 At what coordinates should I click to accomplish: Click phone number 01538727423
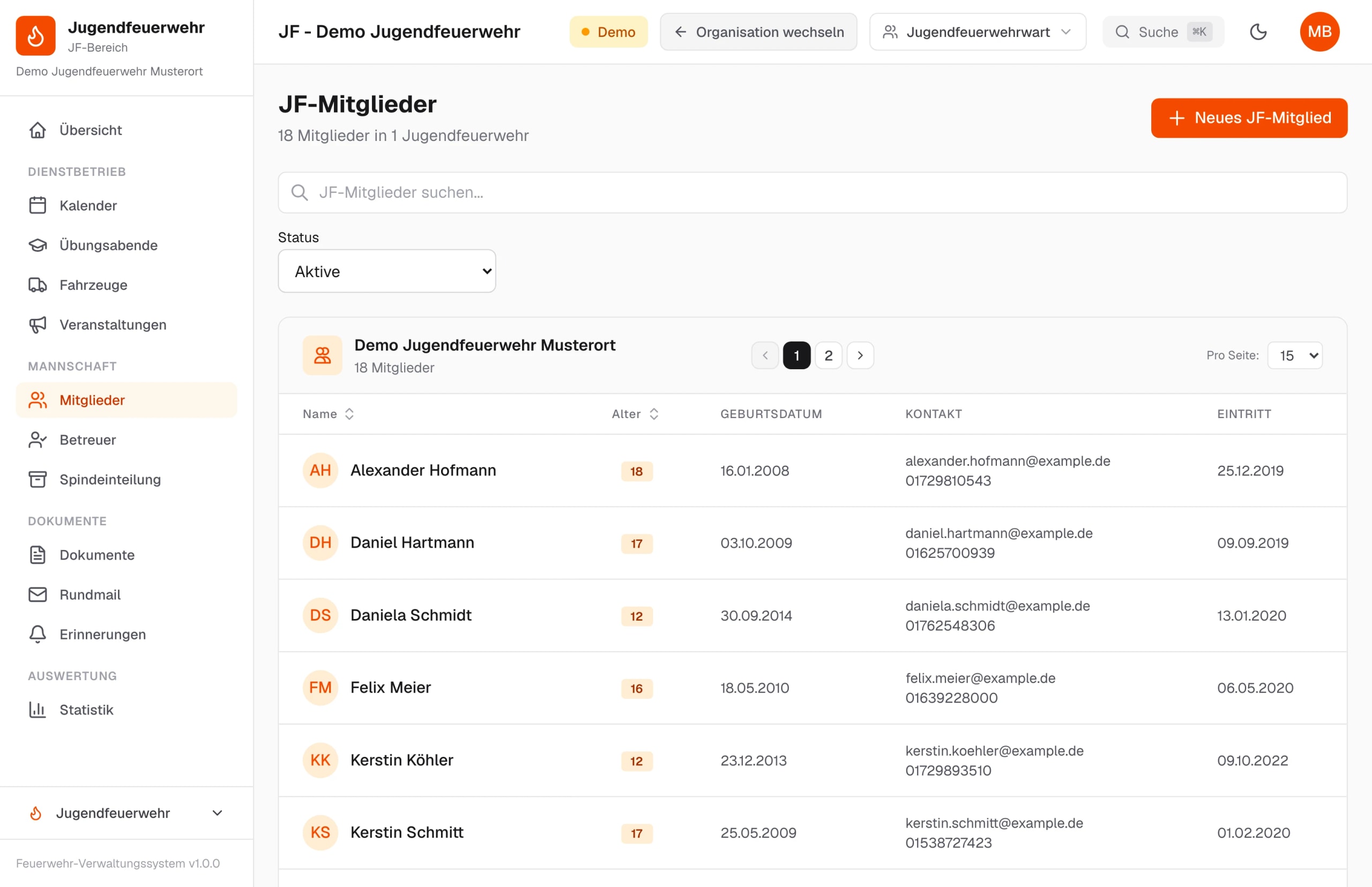pyautogui.click(x=949, y=843)
